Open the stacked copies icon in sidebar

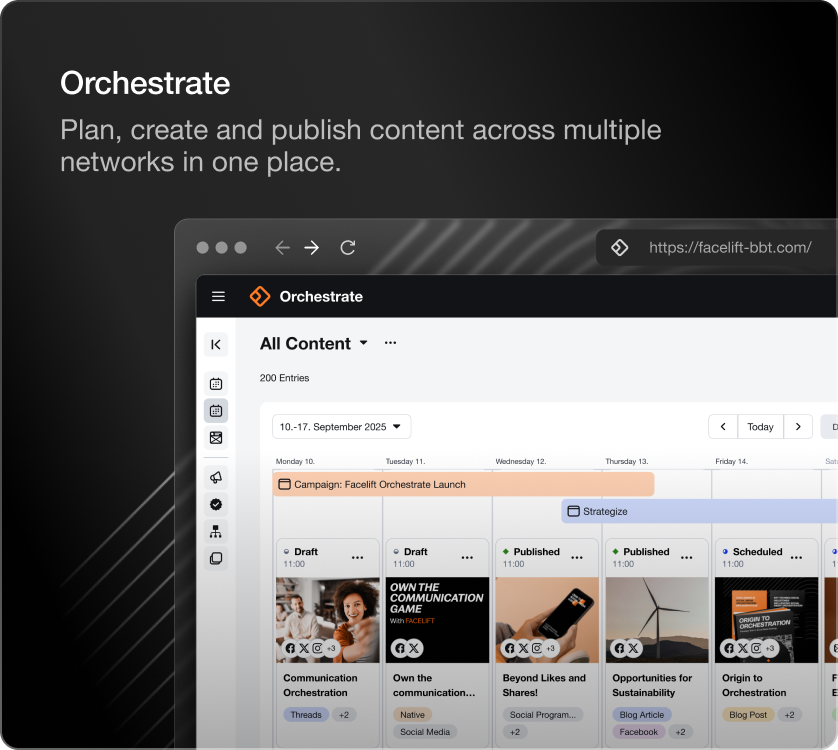point(216,558)
